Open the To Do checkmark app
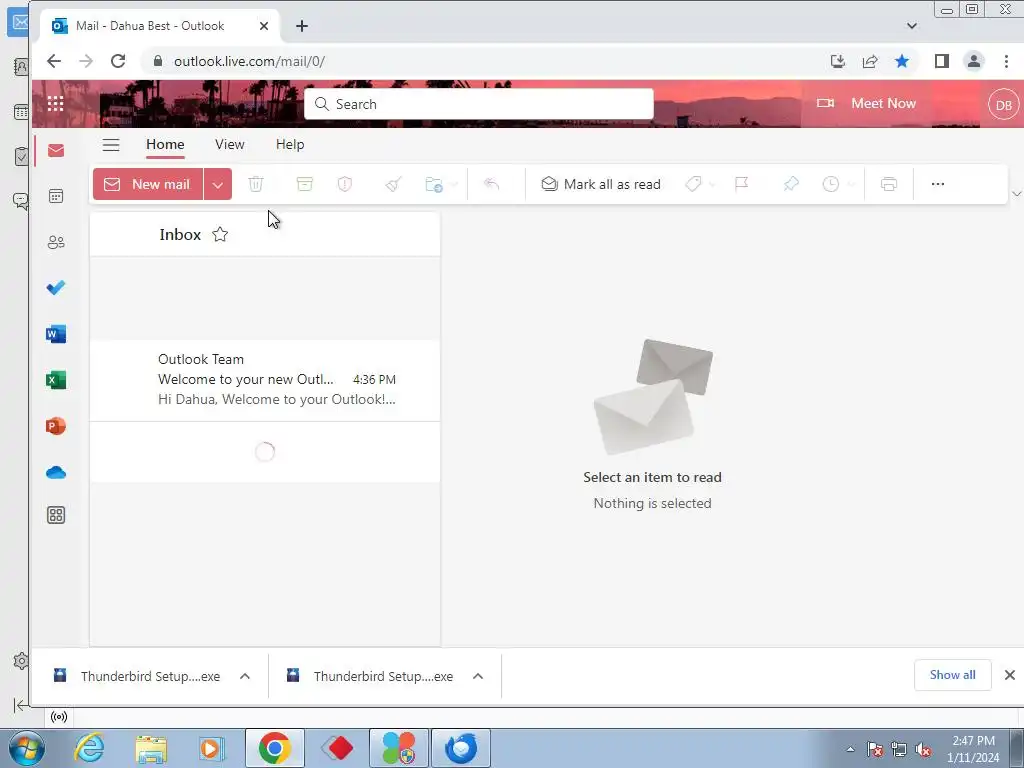This screenshot has height=768, width=1024. tap(56, 287)
